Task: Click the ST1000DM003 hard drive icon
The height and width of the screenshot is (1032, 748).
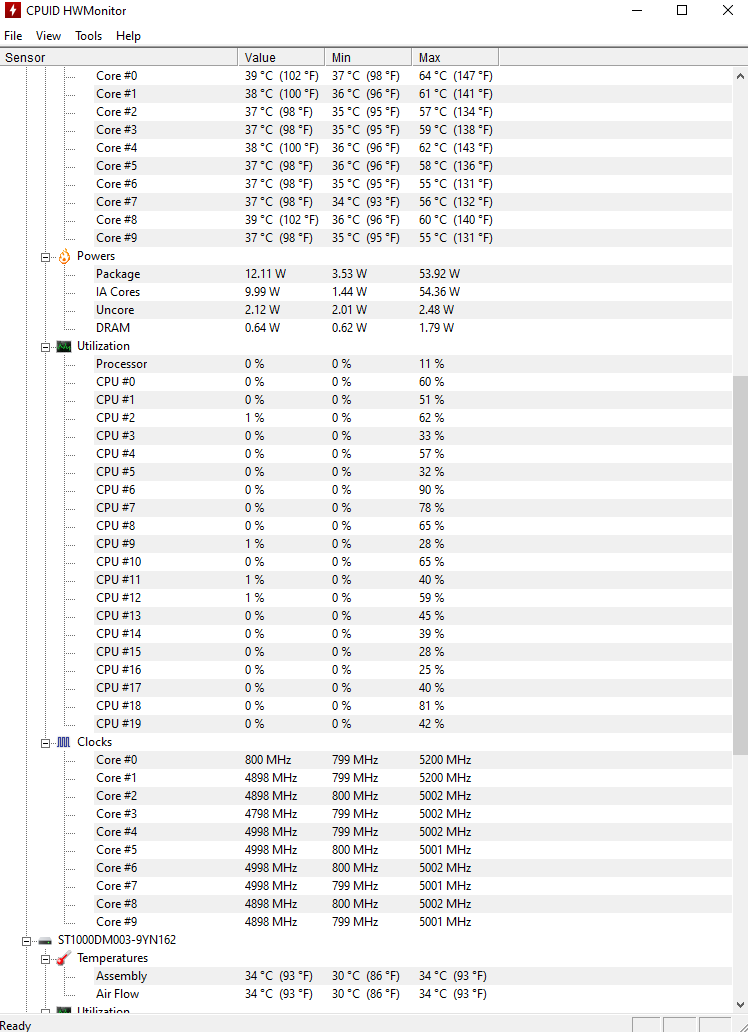Action: (x=45, y=941)
